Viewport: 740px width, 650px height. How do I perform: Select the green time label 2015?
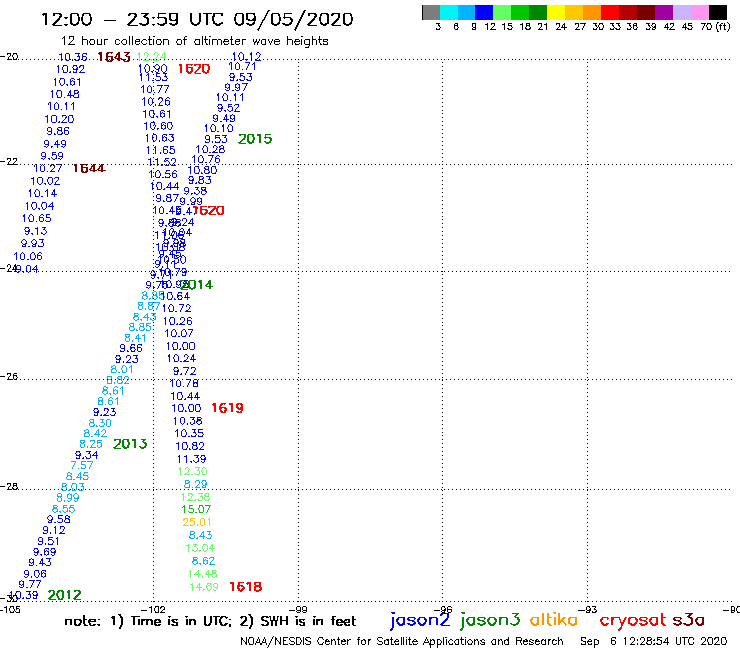[x=255, y=139]
